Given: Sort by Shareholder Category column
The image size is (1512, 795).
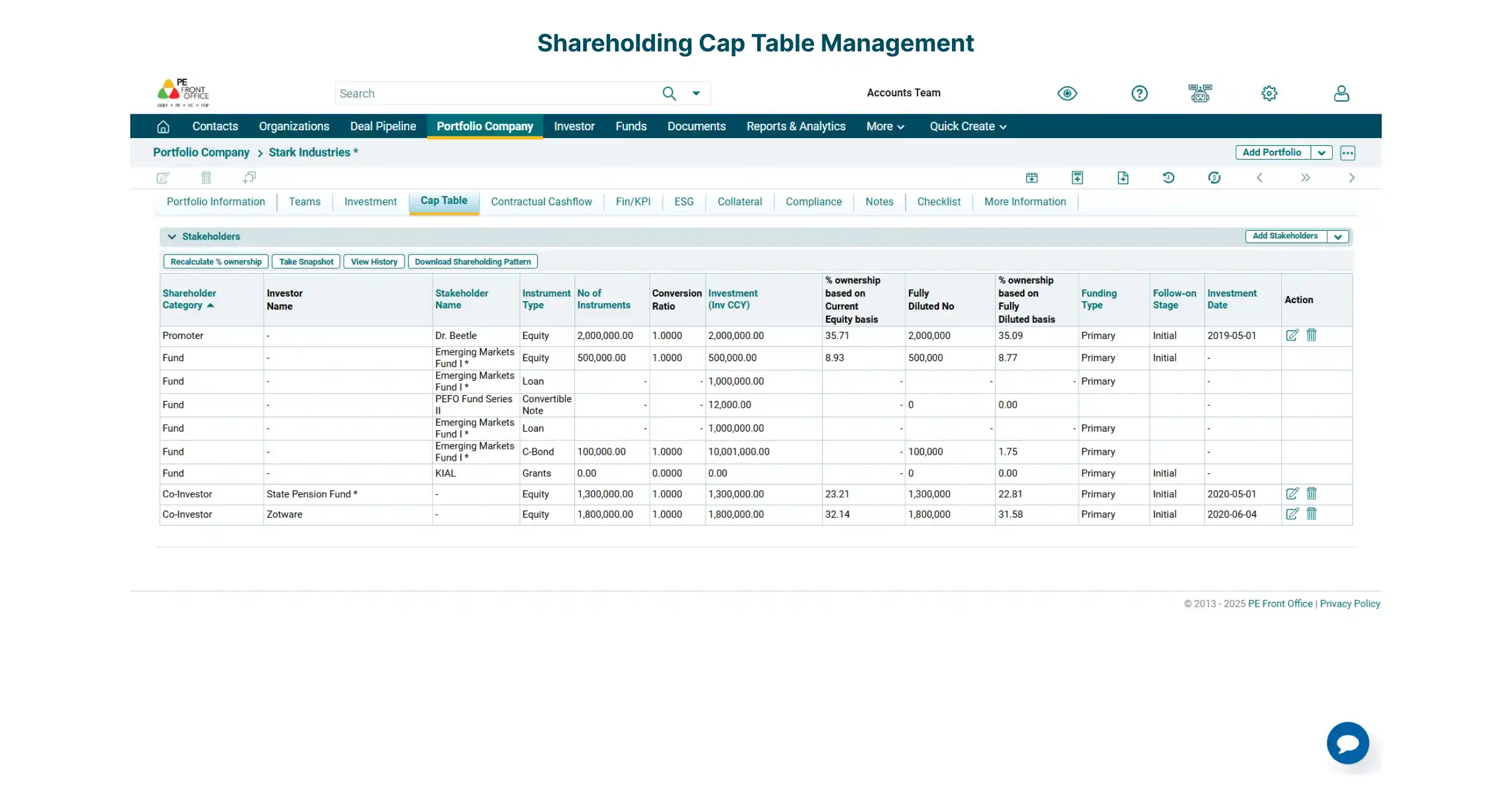Looking at the screenshot, I should point(189,299).
